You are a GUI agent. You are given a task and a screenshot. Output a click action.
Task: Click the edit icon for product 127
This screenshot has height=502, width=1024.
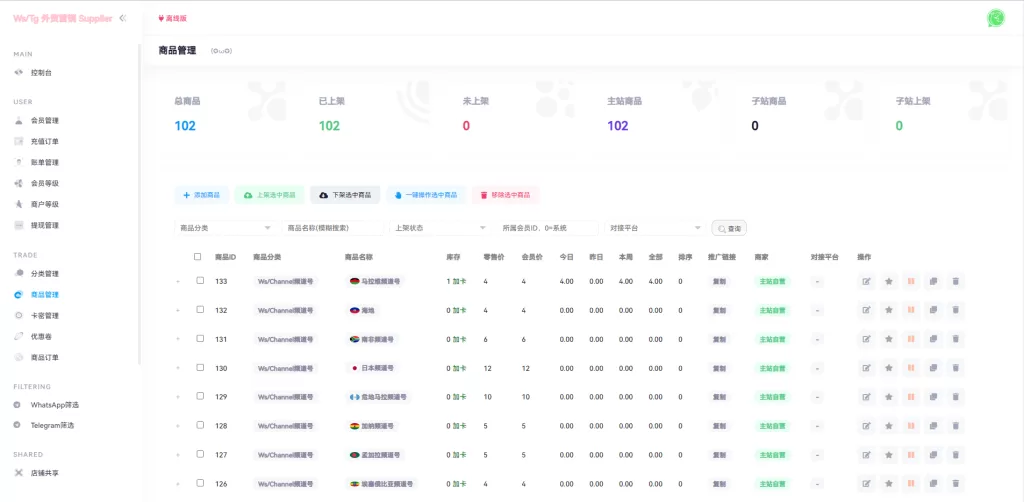[867, 454]
